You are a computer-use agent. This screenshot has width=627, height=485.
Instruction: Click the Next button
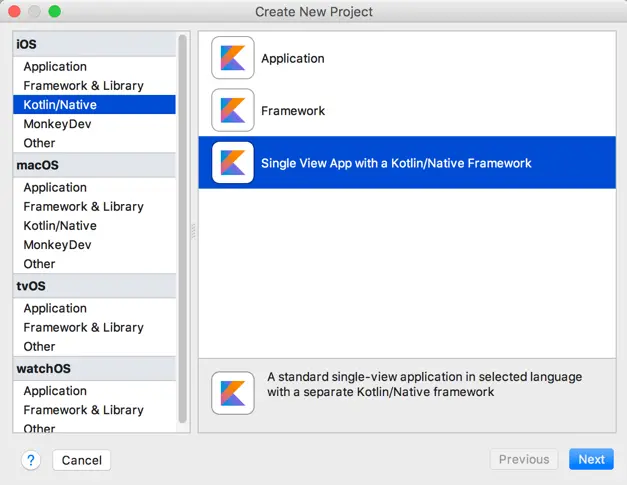[591, 459]
